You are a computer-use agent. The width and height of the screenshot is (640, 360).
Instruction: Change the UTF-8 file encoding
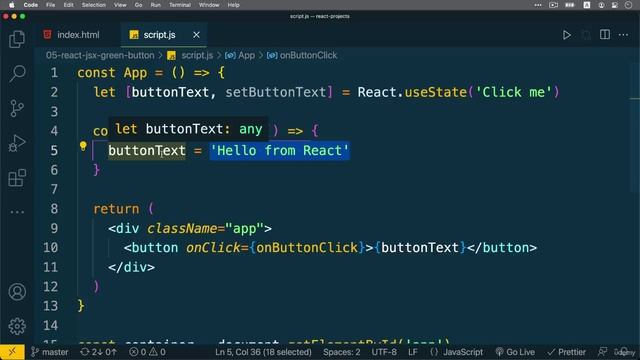click(384, 352)
